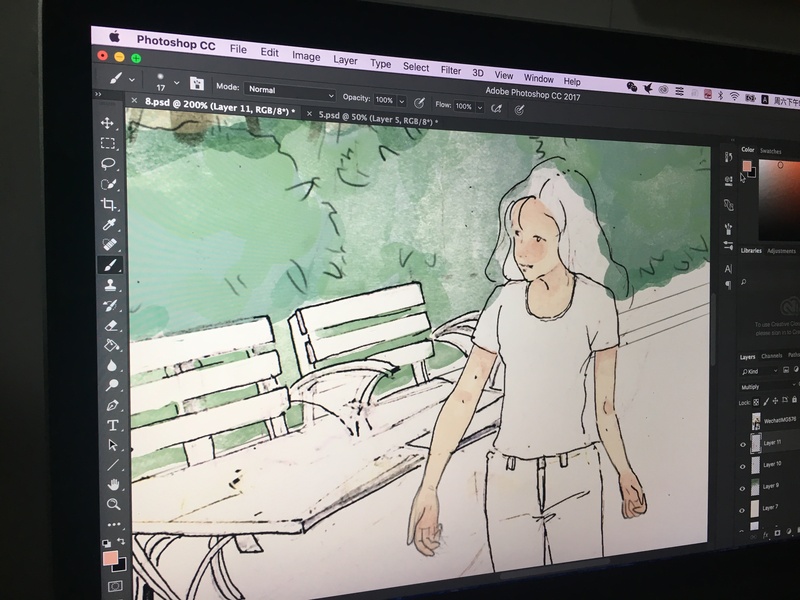Open the brush preset picker arrow
Viewport: 800px width, 600px height.
pyautogui.click(x=177, y=83)
